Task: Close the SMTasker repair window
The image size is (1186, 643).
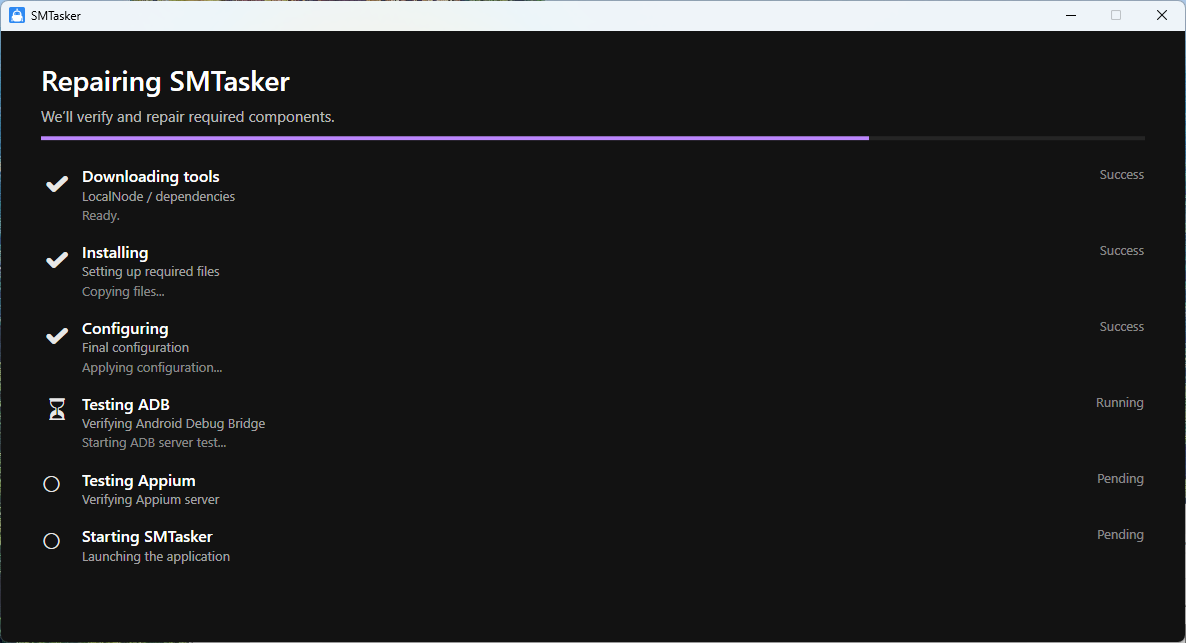Action: (1161, 15)
